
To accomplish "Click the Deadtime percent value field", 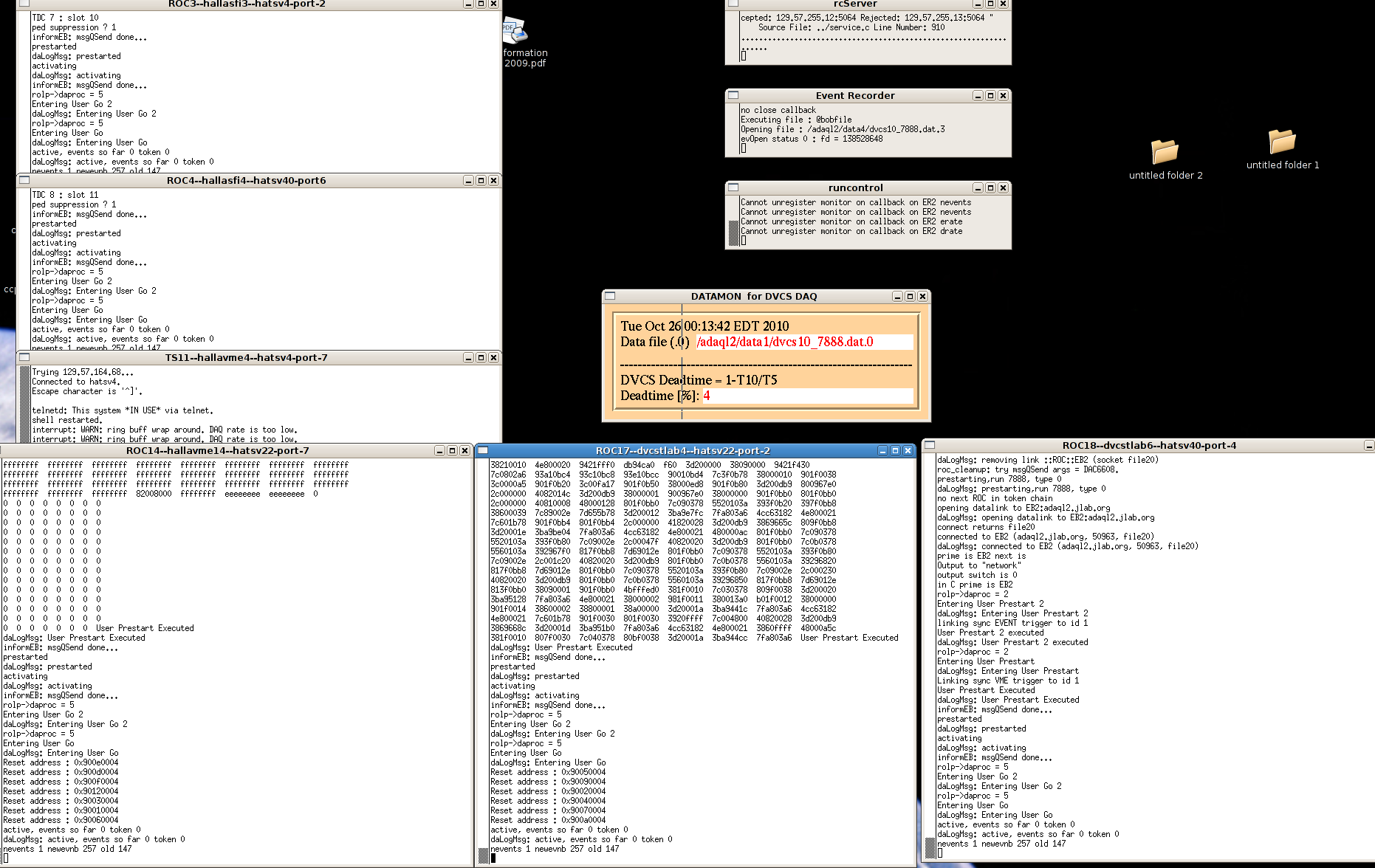I will pos(807,396).
